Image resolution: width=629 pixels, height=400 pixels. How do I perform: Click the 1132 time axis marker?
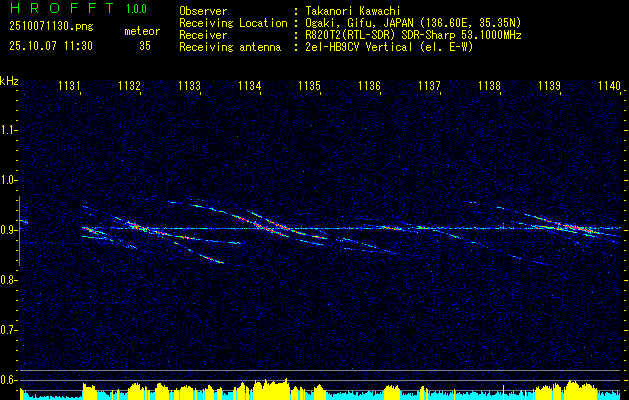click(x=130, y=85)
